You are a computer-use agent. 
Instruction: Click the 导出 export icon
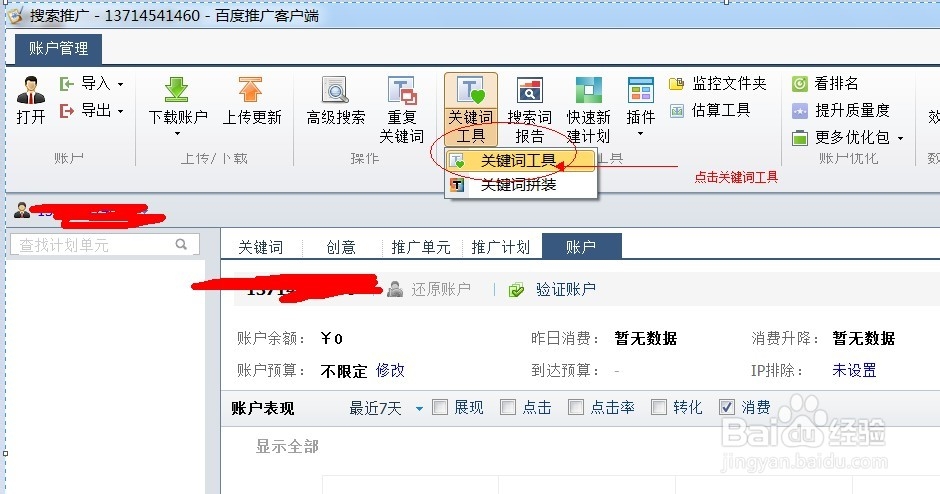pos(66,111)
